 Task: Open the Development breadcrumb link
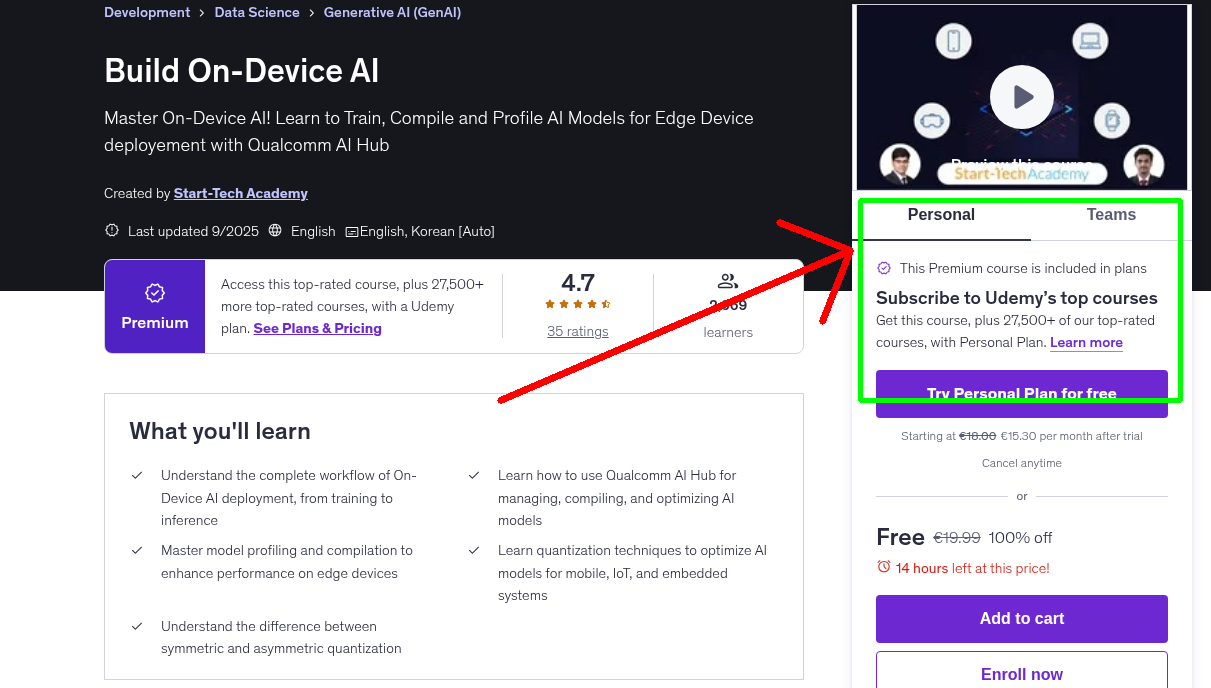pyautogui.click(x=147, y=13)
